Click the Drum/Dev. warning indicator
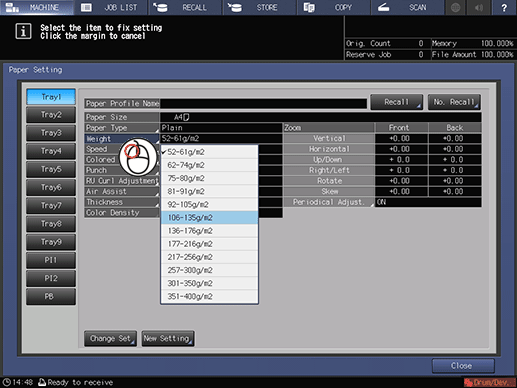Screen dimensions: 517x388 click(x=490, y=382)
